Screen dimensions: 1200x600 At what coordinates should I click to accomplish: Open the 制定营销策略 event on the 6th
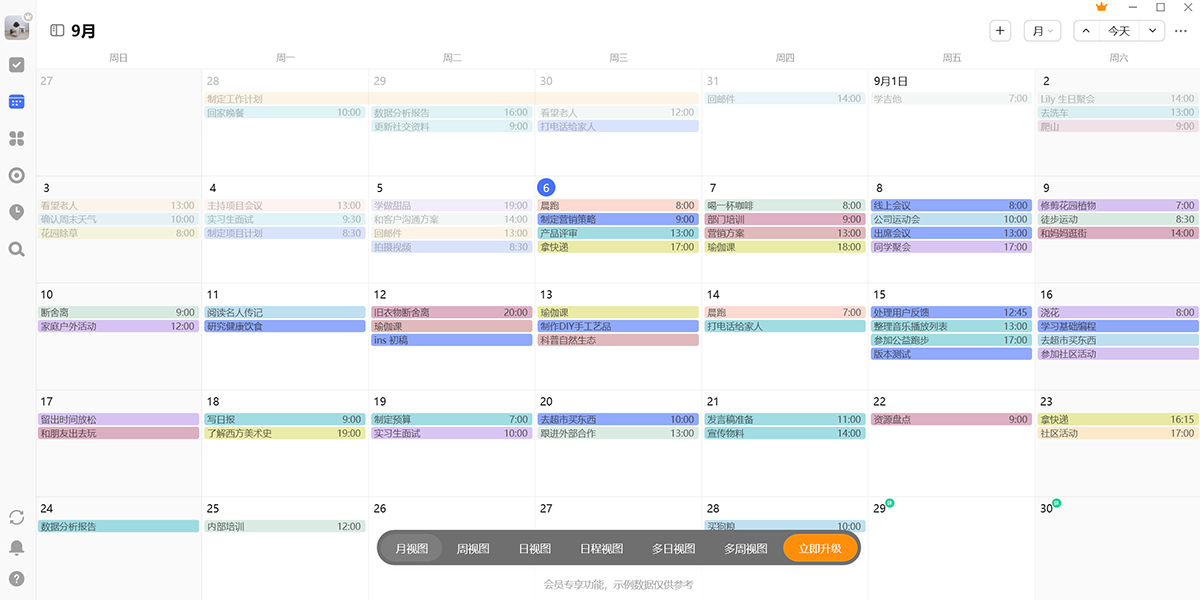617,219
